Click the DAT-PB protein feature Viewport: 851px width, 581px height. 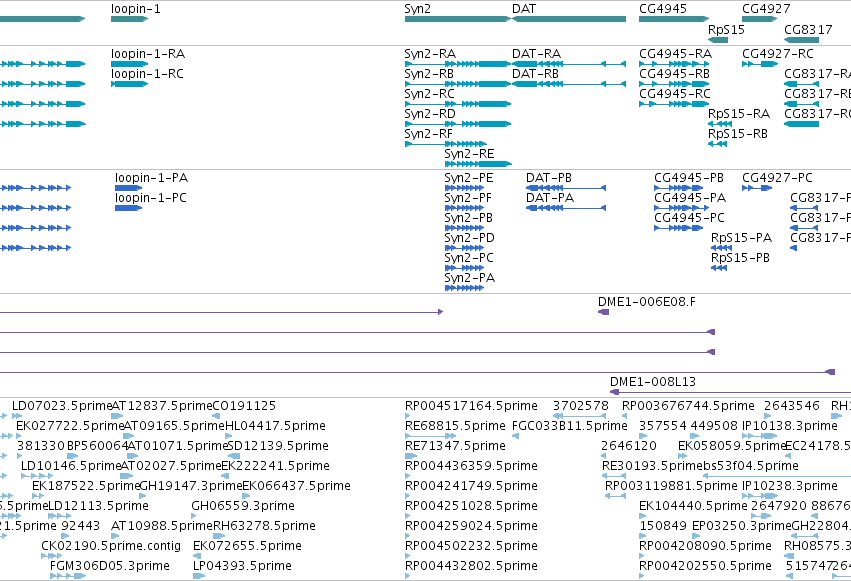point(566,188)
